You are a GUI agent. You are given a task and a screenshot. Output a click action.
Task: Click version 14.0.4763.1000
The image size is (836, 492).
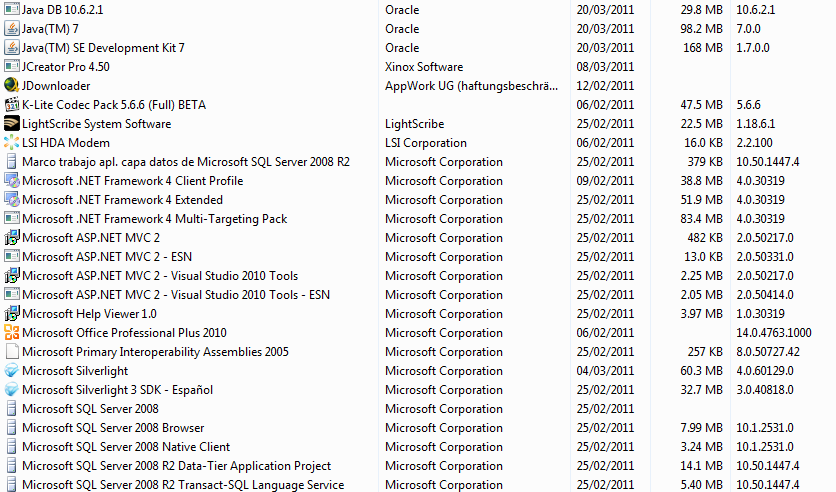(774, 333)
